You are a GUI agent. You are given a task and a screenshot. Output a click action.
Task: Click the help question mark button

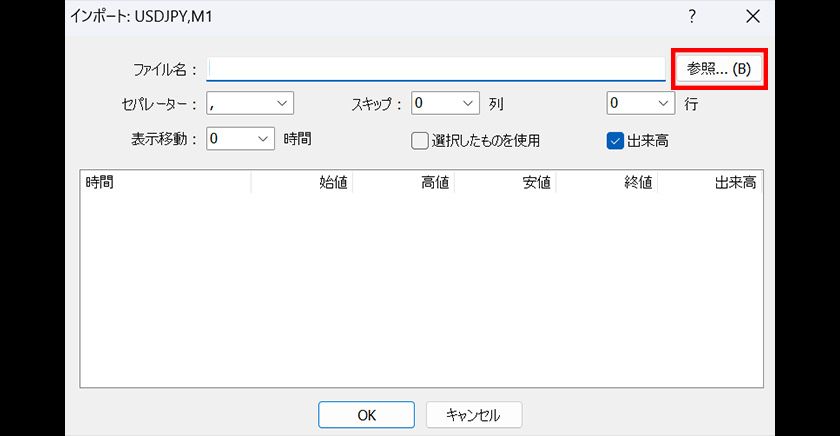pyautogui.click(x=691, y=16)
